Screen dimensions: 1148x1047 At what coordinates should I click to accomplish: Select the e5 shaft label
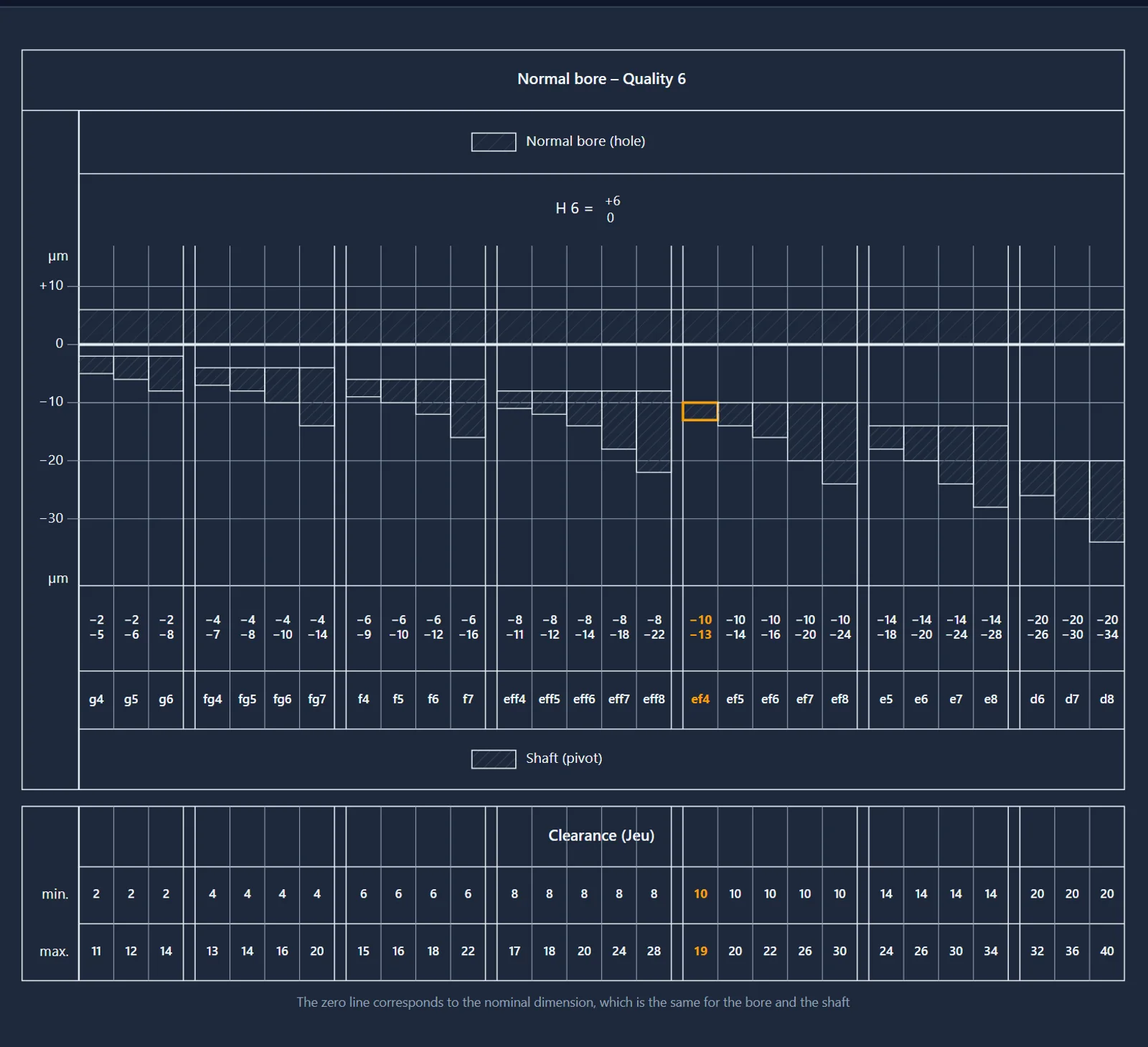pos(886,699)
